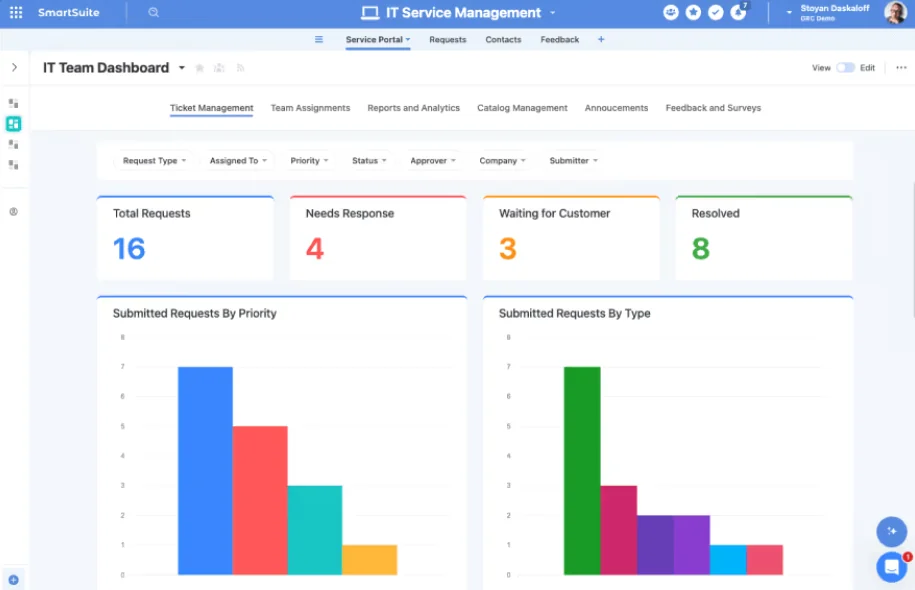Viewport: 915px width, 590px height.
Task: Open the Feedback and Surveys tab
Action: point(713,108)
